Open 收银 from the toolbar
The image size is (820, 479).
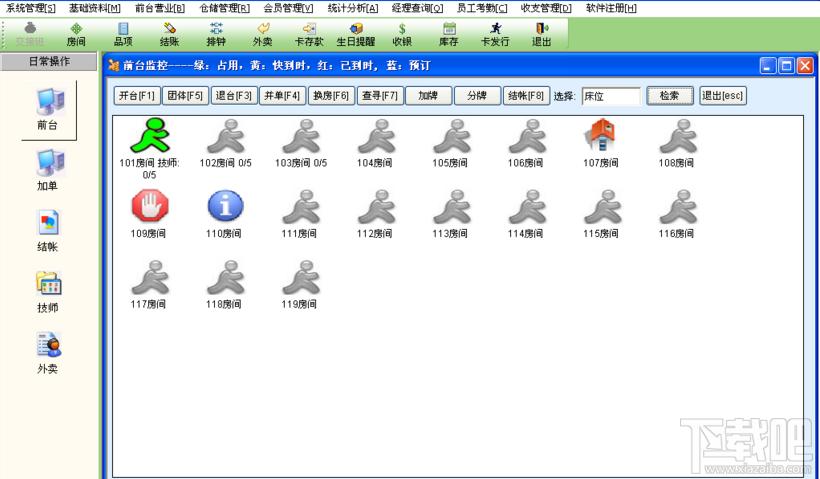(402, 35)
